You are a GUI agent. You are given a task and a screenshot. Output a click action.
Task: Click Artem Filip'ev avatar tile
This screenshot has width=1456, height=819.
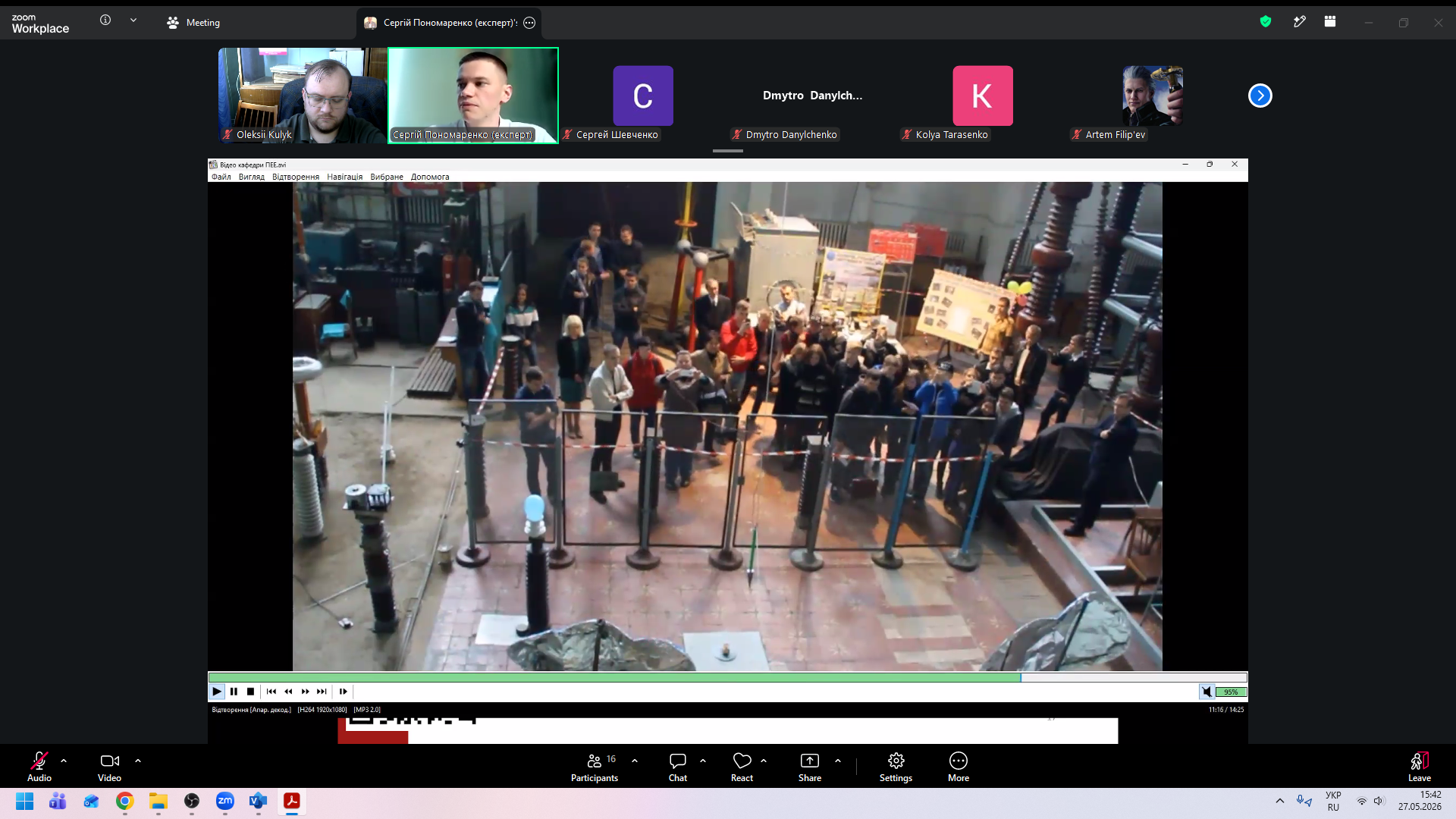pos(1153,96)
